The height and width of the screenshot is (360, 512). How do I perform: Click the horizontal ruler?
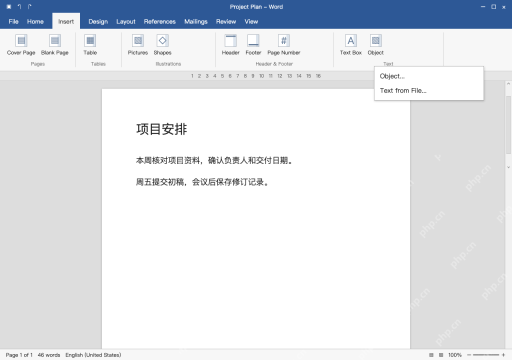point(256,76)
